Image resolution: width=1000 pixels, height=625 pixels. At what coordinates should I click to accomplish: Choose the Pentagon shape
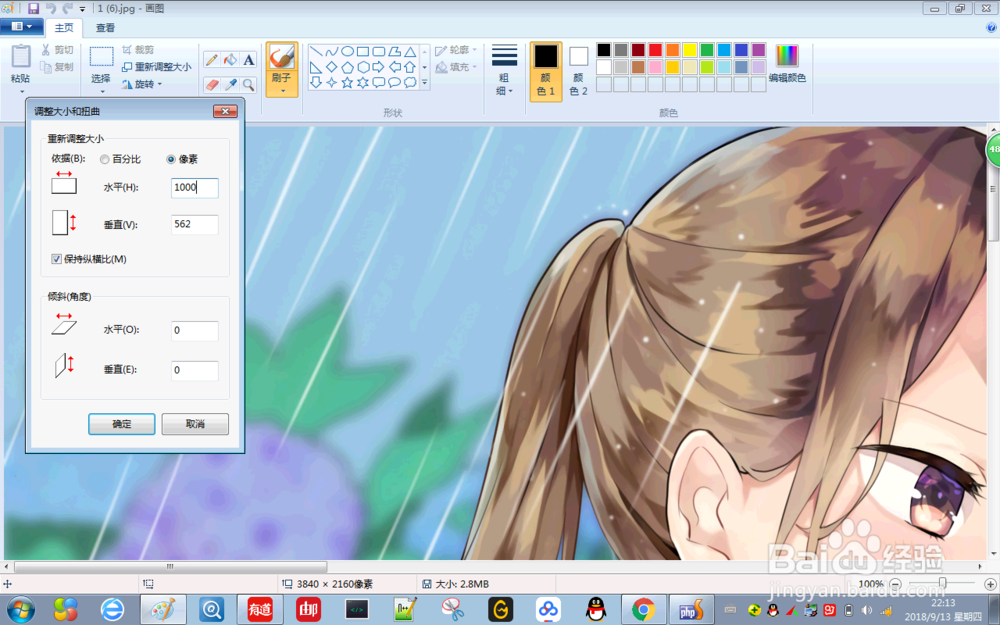[348, 67]
